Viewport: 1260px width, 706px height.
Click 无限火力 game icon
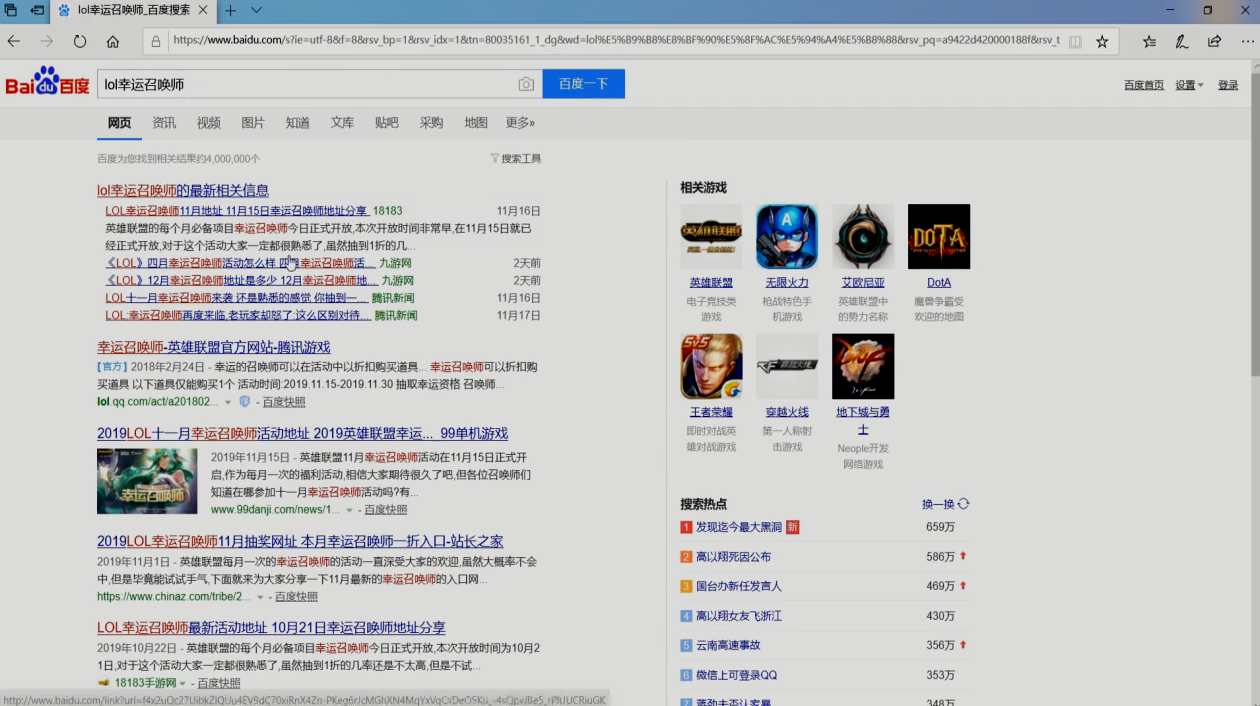point(787,236)
